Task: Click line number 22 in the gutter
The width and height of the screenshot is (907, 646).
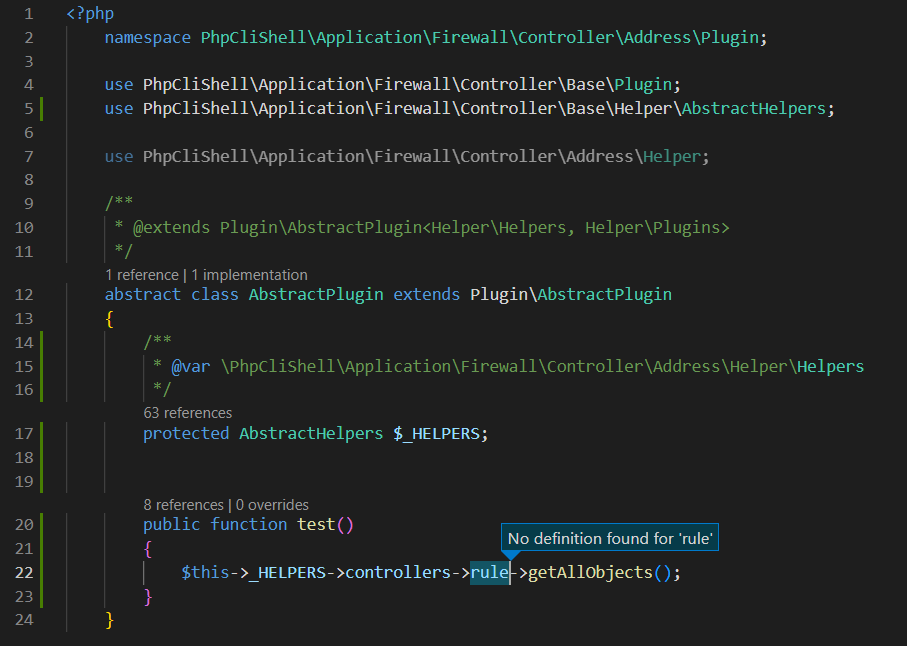Action: [26, 573]
